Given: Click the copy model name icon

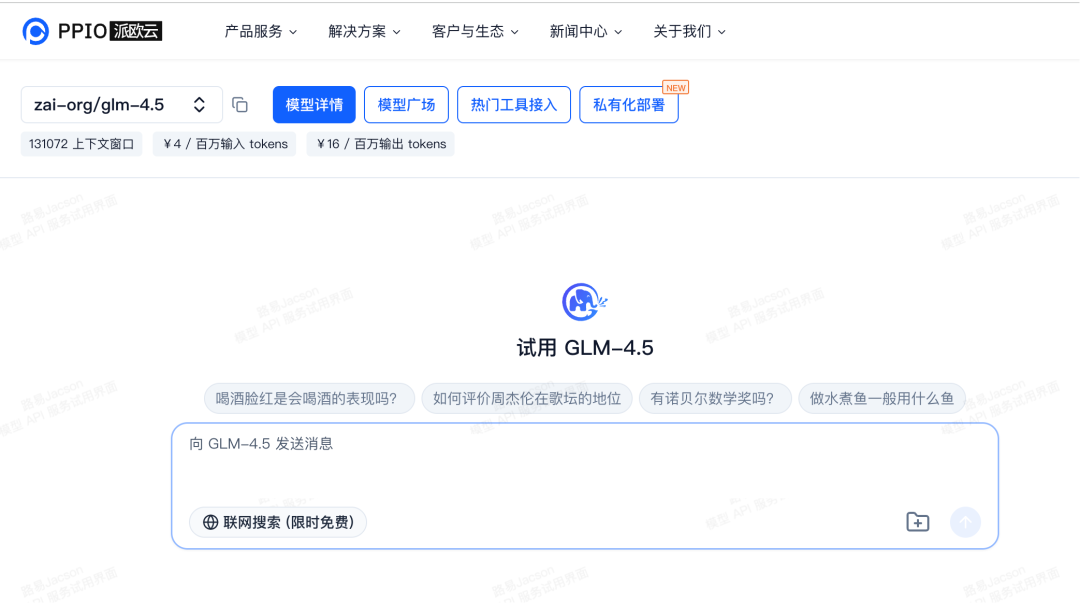Looking at the screenshot, I should [239, 104].
